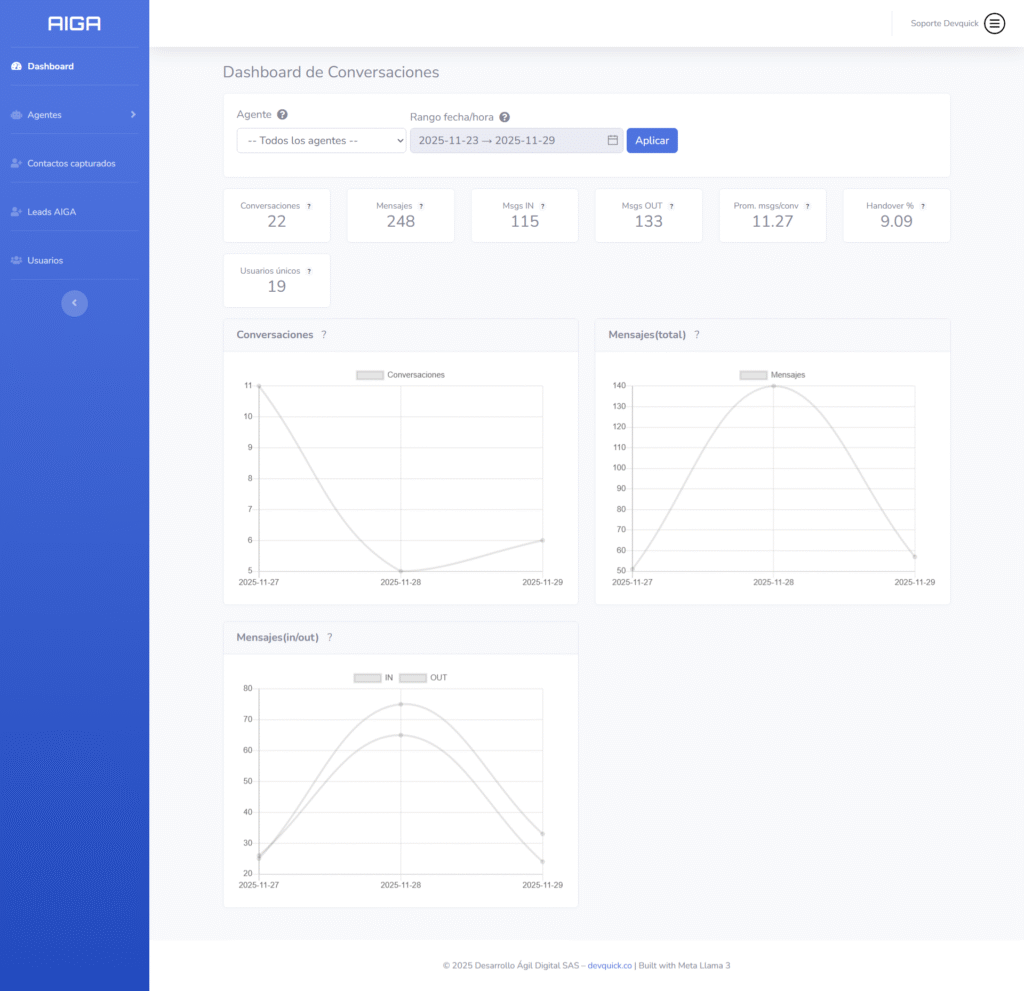Open the Soporte Devquick user menu
This screenshot has height=991, width=1024.
coord(944,23)
